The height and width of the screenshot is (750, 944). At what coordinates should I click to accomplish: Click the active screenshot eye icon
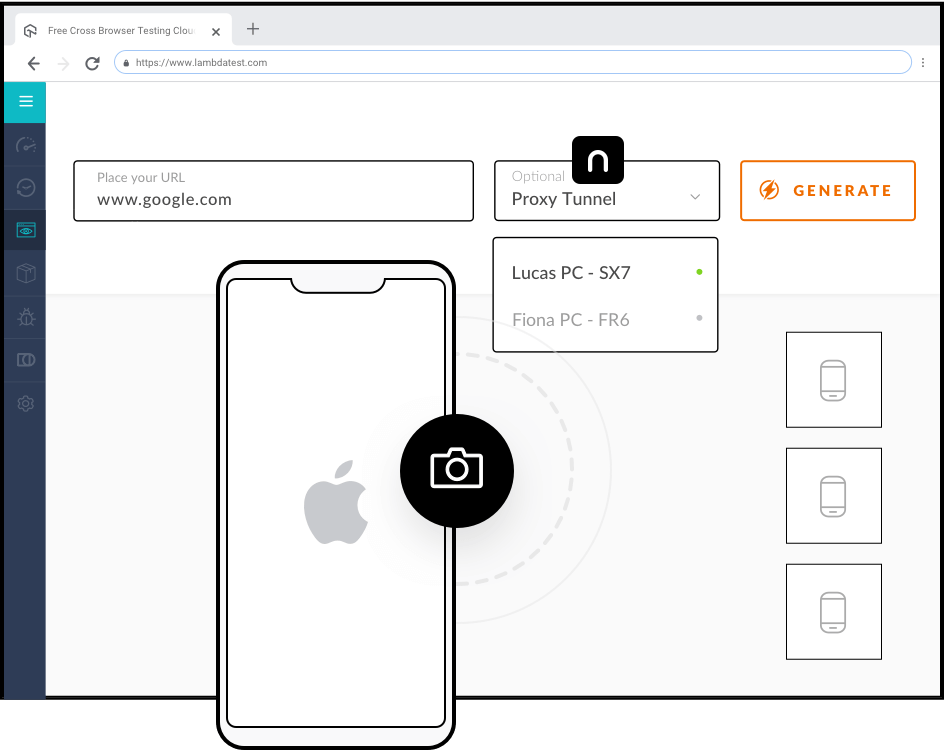point(24,230)
